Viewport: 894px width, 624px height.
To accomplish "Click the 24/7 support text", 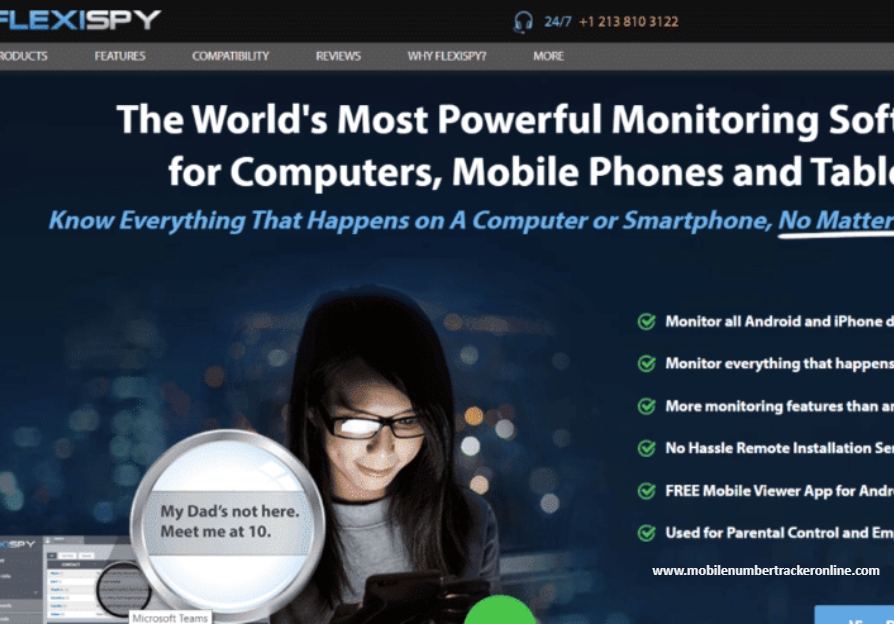I will coord(558,22).
